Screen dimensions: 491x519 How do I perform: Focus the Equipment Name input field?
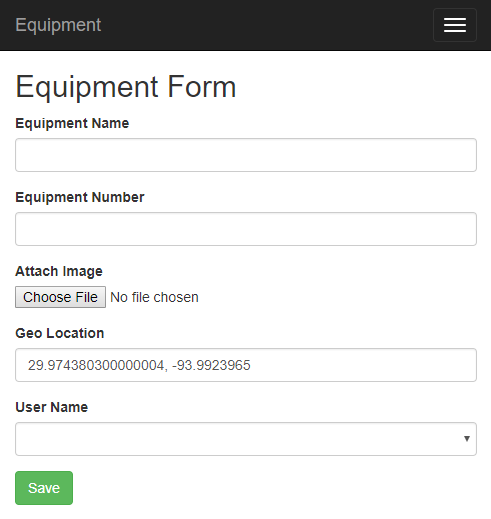(246, 155)
